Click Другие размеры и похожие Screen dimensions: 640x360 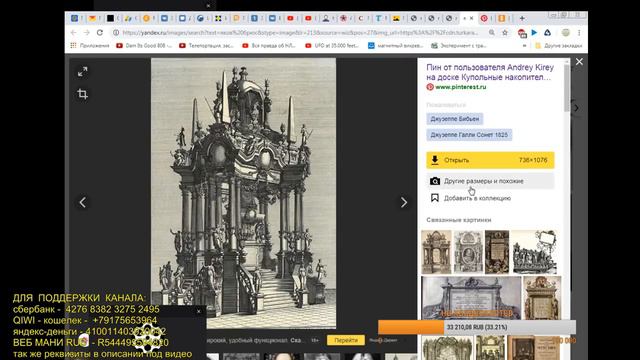[490, 181]
